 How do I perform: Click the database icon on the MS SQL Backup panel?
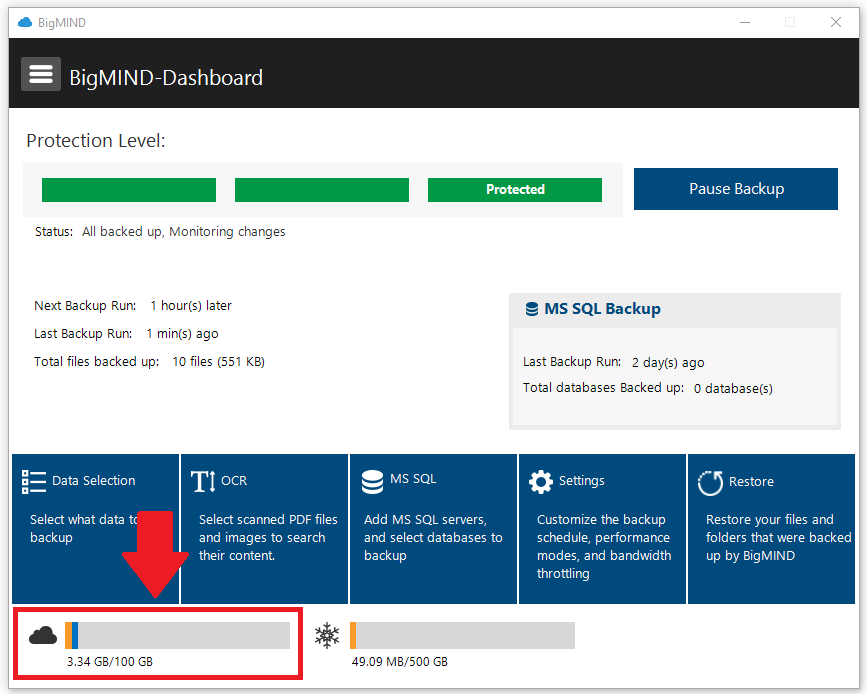click(x=531, y=309)
